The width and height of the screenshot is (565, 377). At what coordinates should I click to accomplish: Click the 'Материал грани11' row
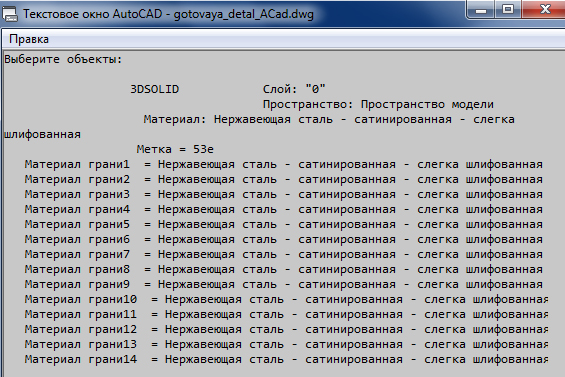[286, 315]
